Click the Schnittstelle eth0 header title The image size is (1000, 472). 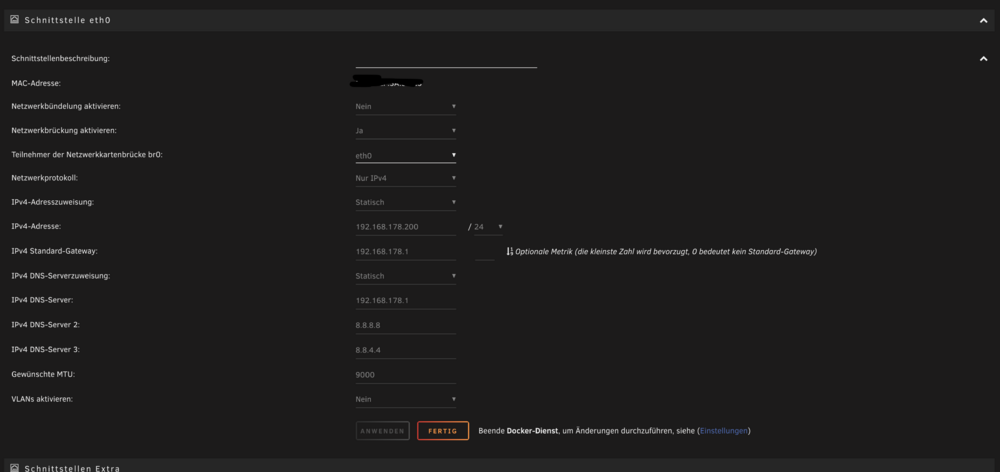pyautogui.click(x=68, y=20)
